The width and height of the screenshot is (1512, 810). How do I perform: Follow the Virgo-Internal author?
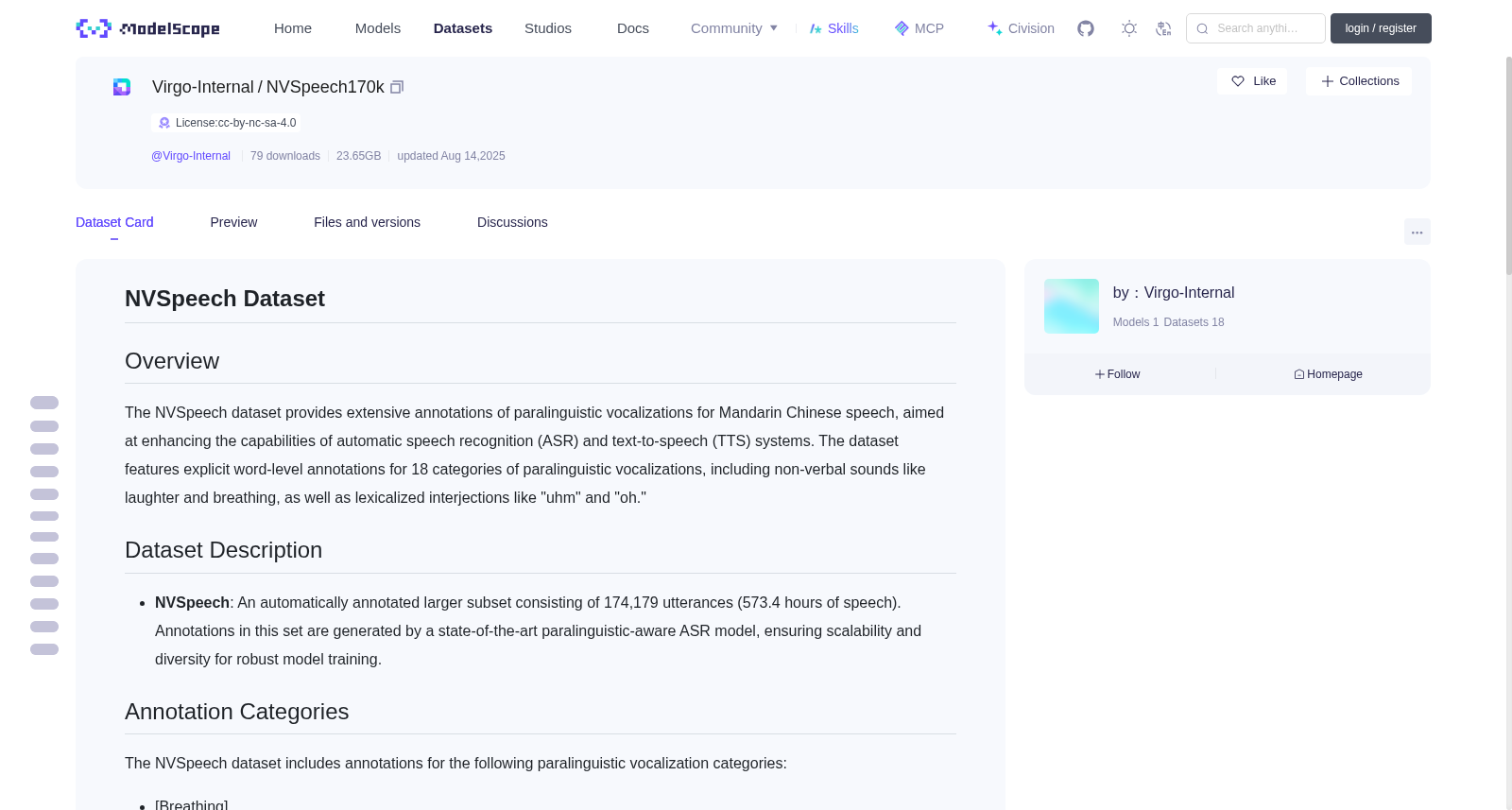coord(1118,374)
